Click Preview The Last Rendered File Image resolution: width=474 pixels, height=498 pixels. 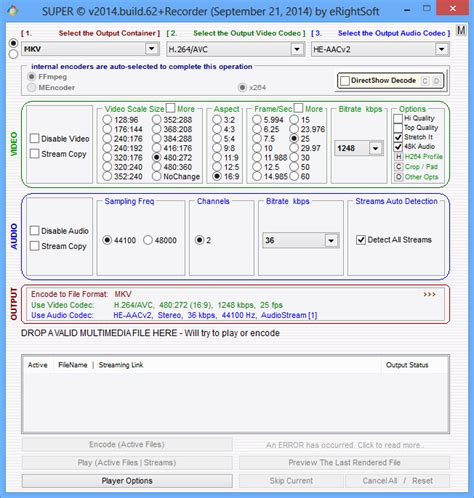click(344, 463)
